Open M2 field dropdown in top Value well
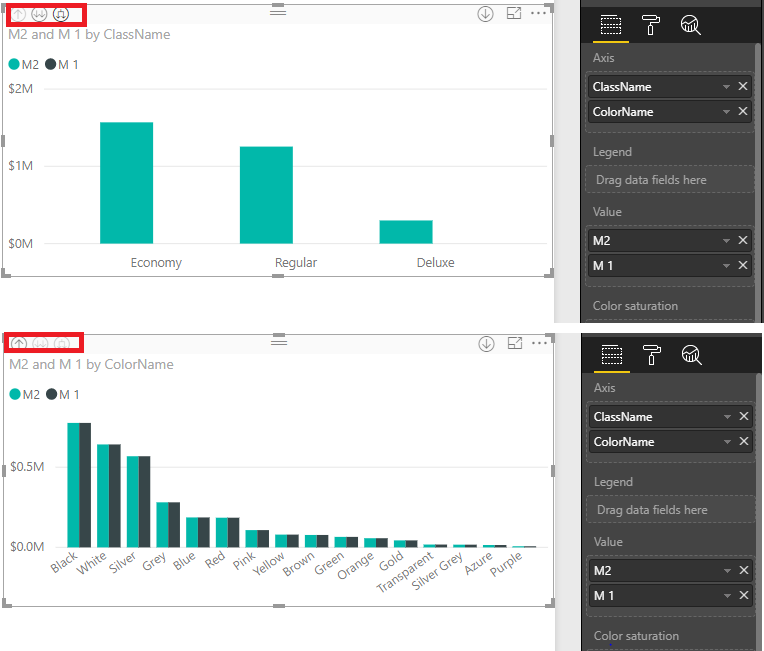Viewport: 764px width, 651px height. [x=726, y=241]
